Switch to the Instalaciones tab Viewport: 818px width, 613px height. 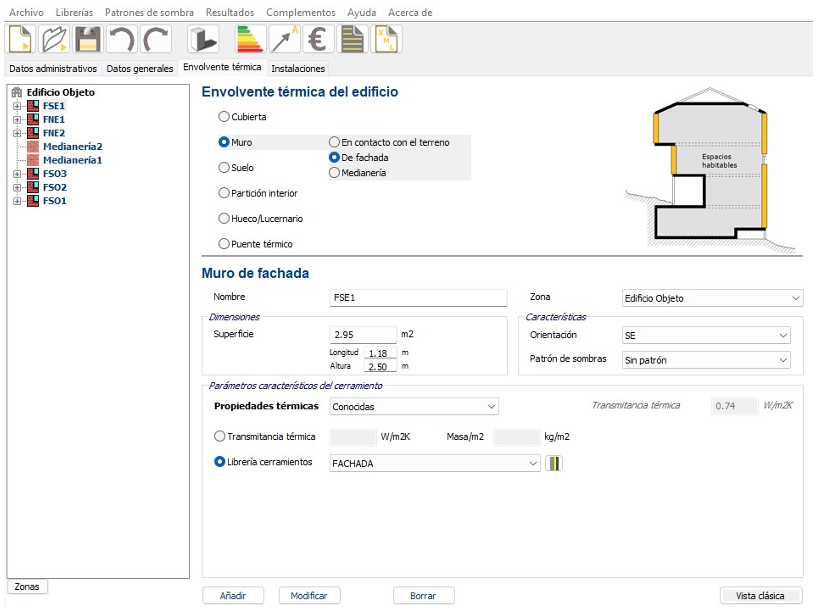coord(298,69)
